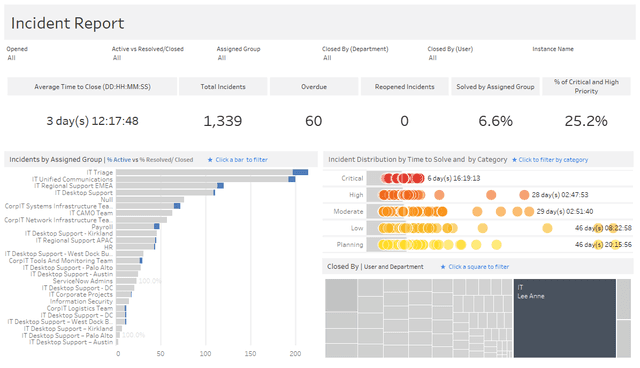The image size is (640, 368).
Task: Open the Active vs Resolved/Closed filter
Action: pyautogui.click(x=159, y=58)
